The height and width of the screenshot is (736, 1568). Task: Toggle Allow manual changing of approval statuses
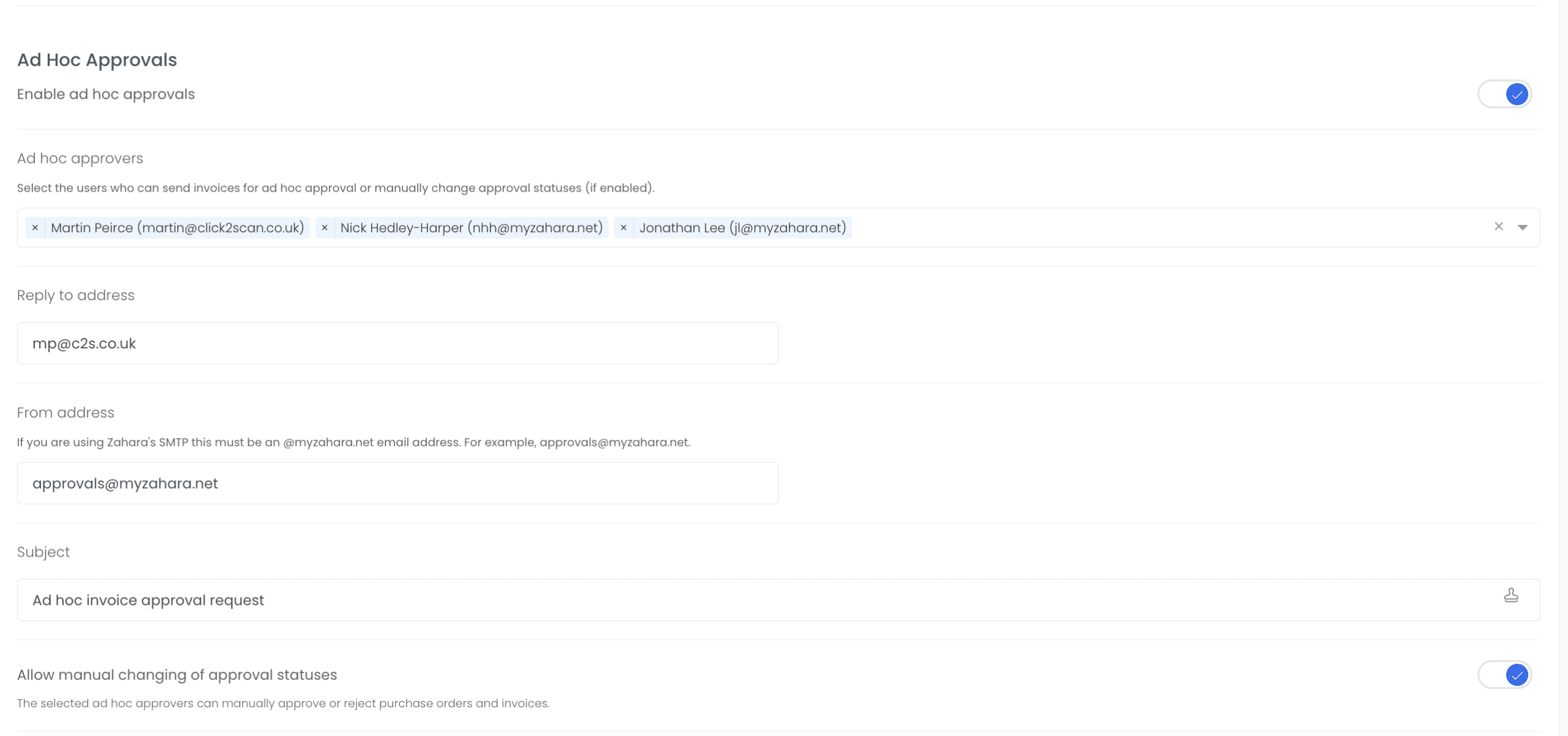tap(1505, 675)
